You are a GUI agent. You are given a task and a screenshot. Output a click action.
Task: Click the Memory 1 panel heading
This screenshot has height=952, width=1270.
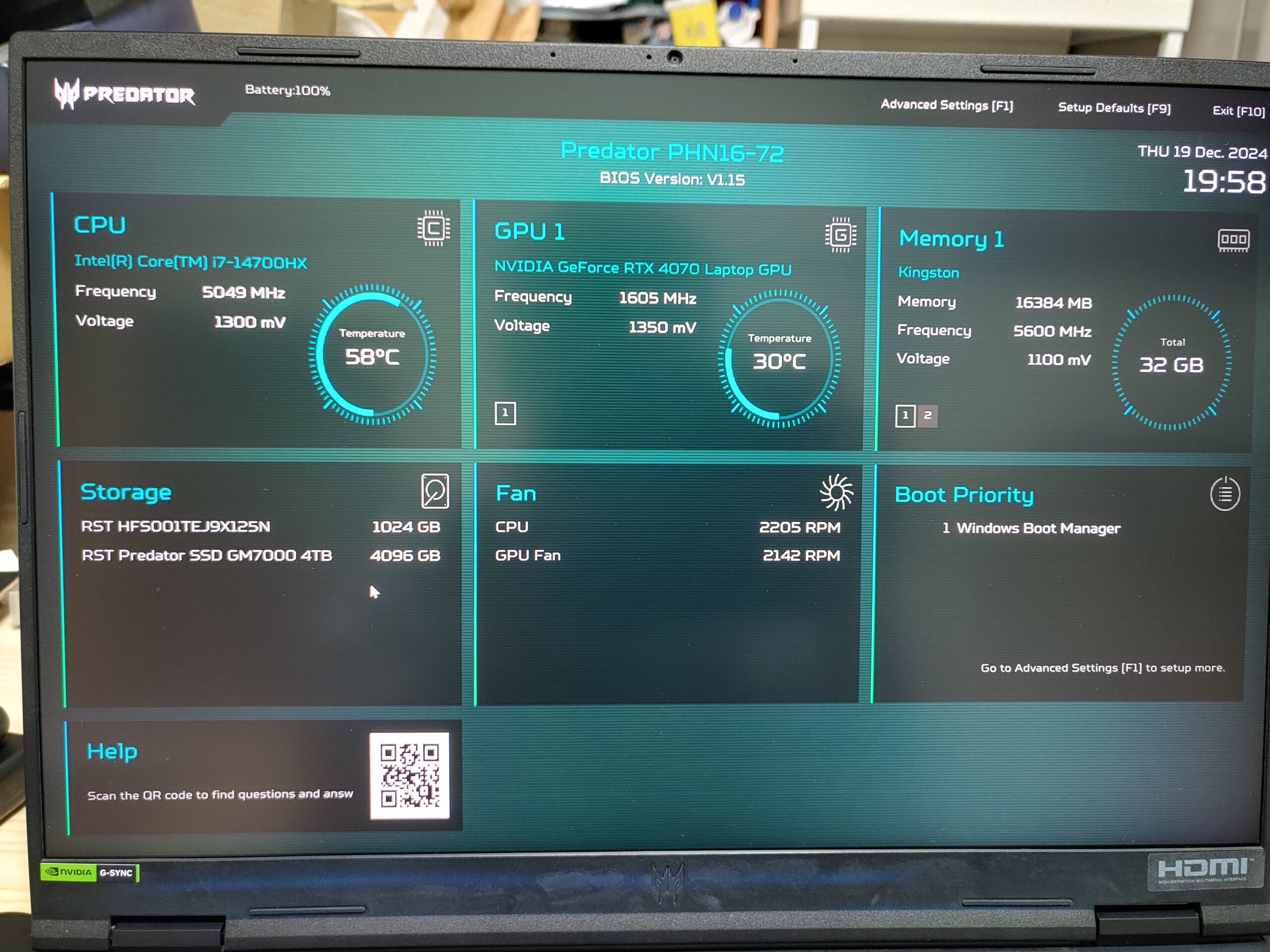tap(952, 238)
